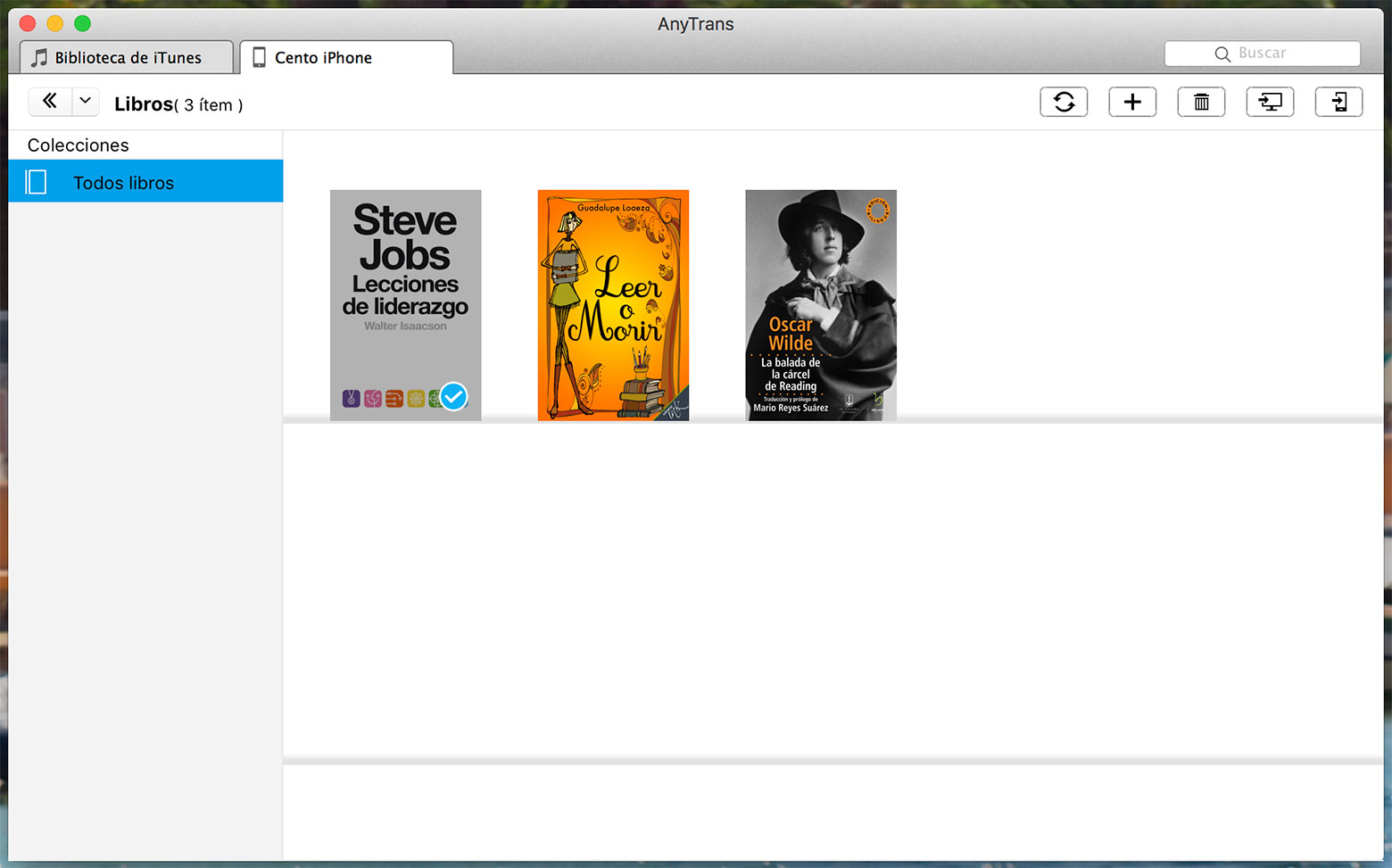Viewport: 1392px width, 868px height.
Task: Click the music note icon on iTunes tab
Action: click(39, 58)
